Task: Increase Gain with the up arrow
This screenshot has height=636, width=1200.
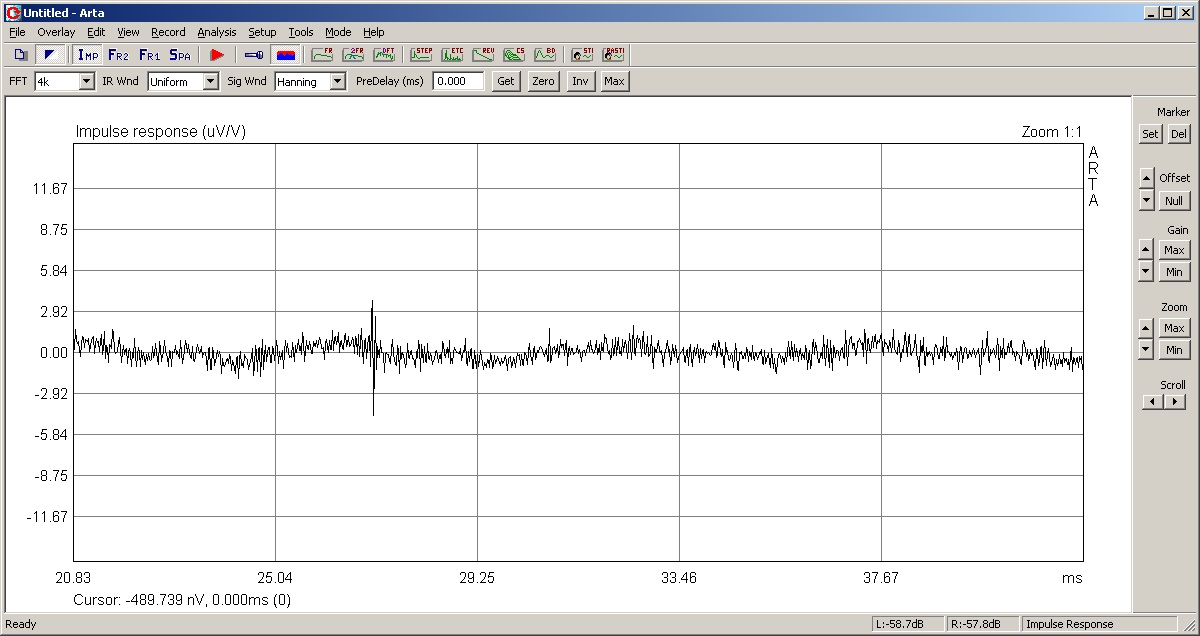Action: tap(1146, 249)
